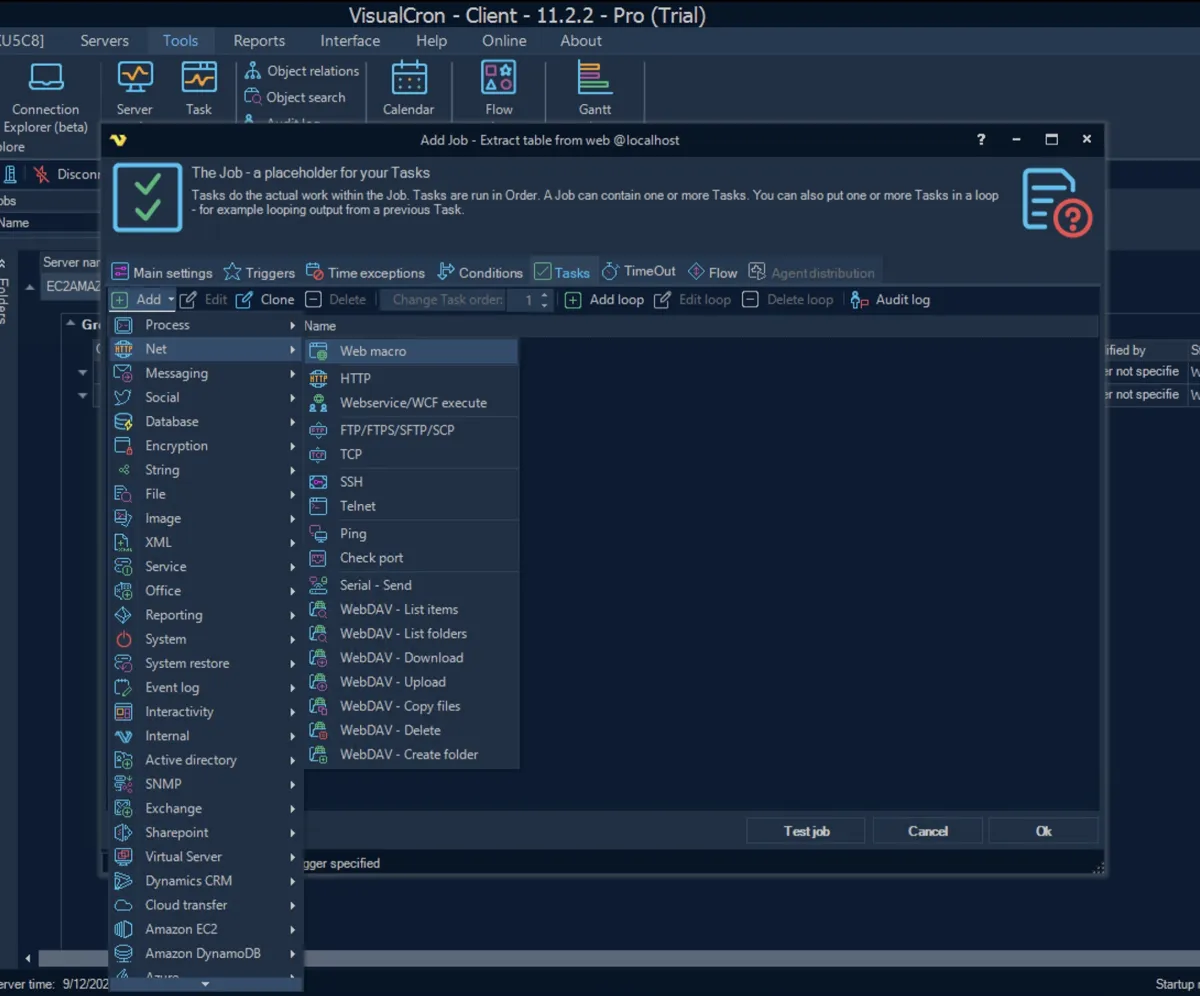Expand the Messaging submenu
Viewport: 1200px width, 996px height.
(x=206, y=373)
